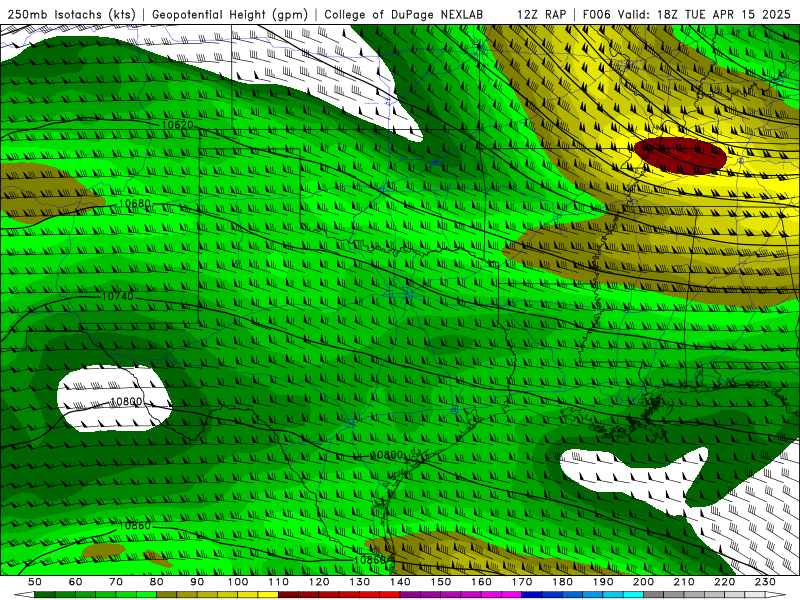Image resolution: width=800 pixels, height=600 pixels.
Task: Click the '120' tick on the color scale
Action: 319,582
